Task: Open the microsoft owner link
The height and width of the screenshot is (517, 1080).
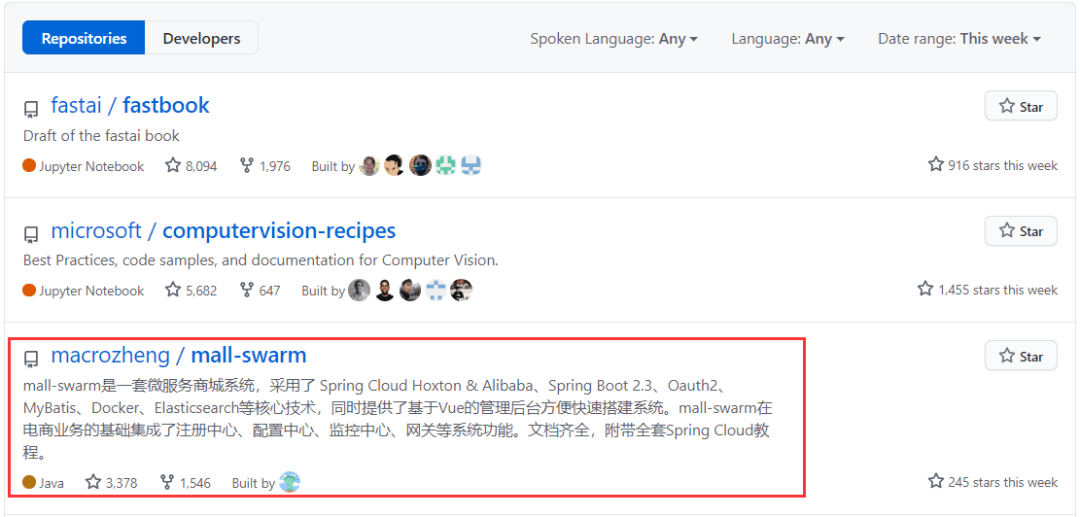Action: tap(96, 231)
